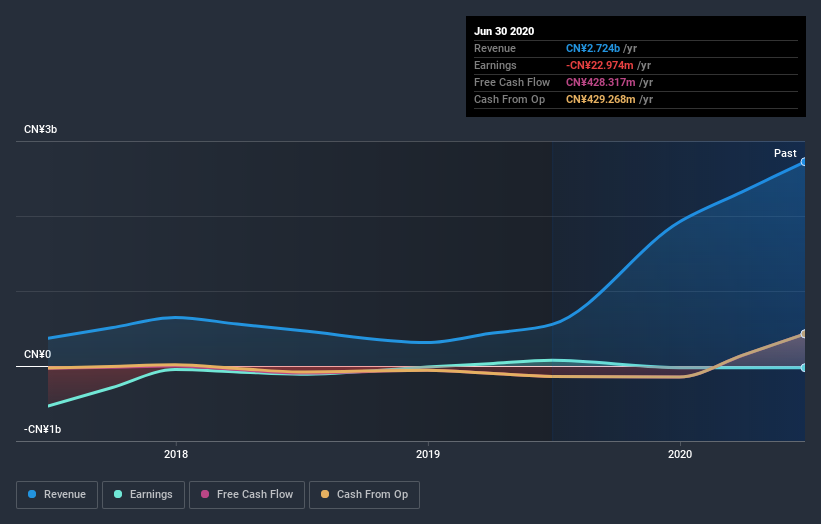The height and width of the screenshot is (524, 821).
Task: Click the Cash From Op endpoint marker
Action: tap(803, 334)
